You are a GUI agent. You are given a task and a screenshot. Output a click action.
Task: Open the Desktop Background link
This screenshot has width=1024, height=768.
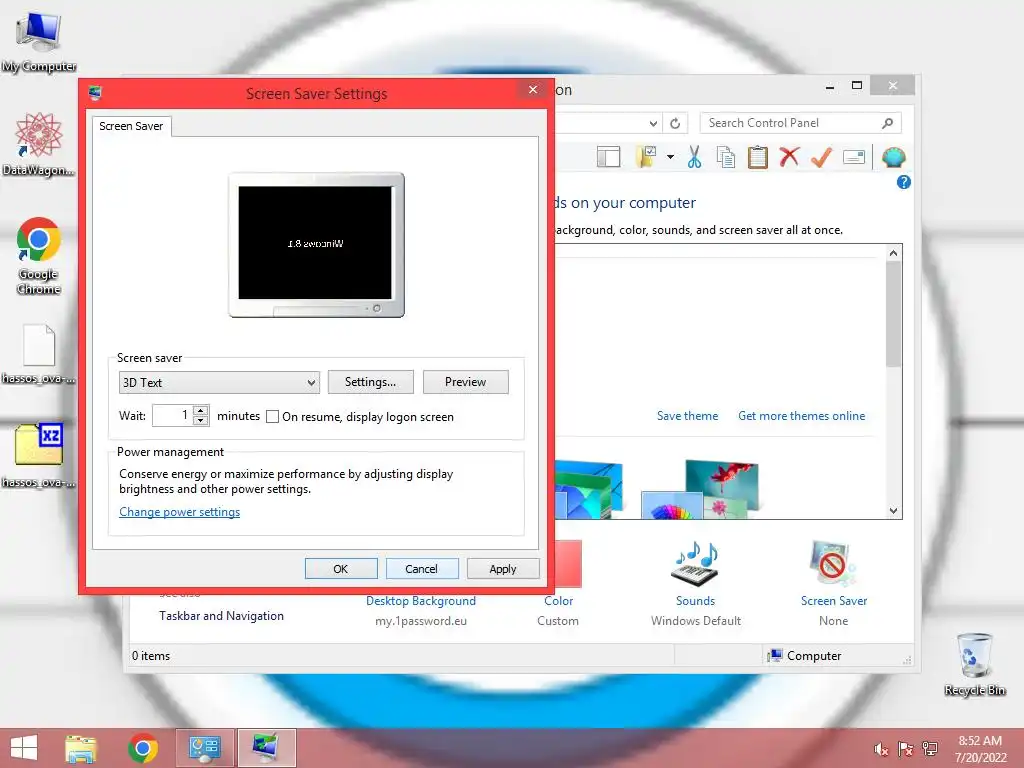click(421, 601)
